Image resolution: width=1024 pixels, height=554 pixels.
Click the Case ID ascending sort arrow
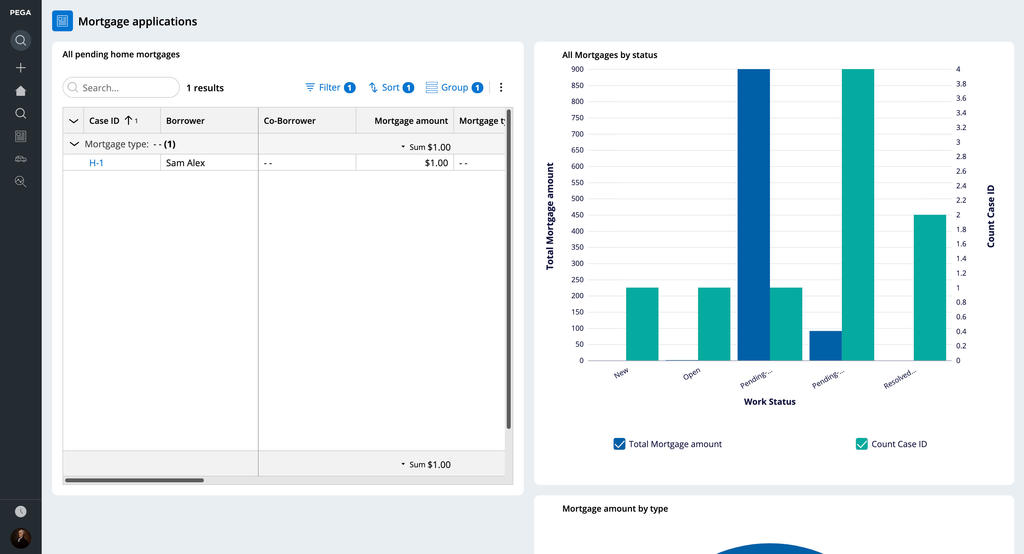tap(129, 120)
